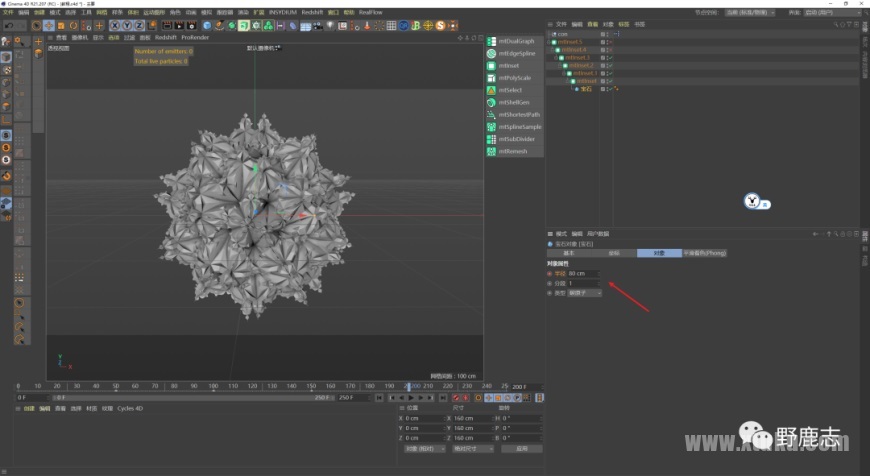Click the Undo arrow icon
This screenshot has height=476, width=870.
9,26
